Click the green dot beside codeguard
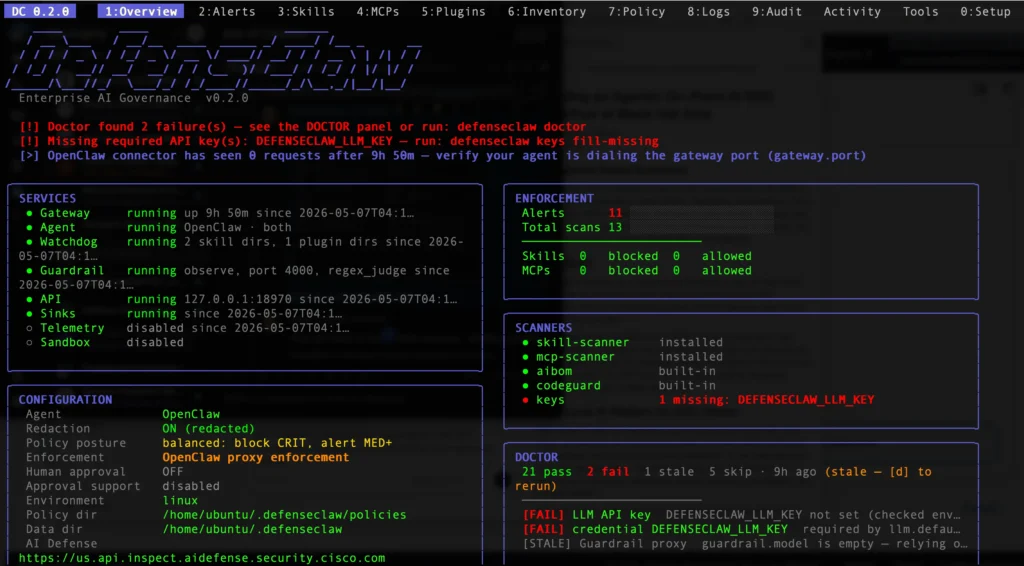Screen dimensions: 1024x566 coord(526,385)
